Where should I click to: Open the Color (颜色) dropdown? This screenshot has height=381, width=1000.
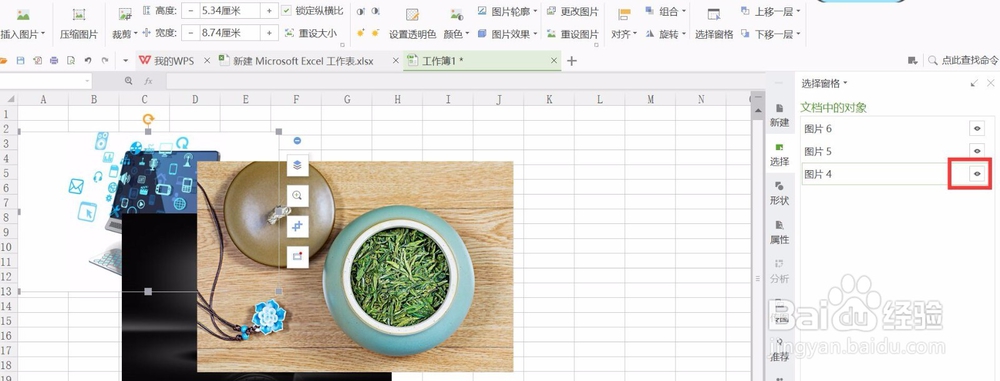(x=457, y=24)
